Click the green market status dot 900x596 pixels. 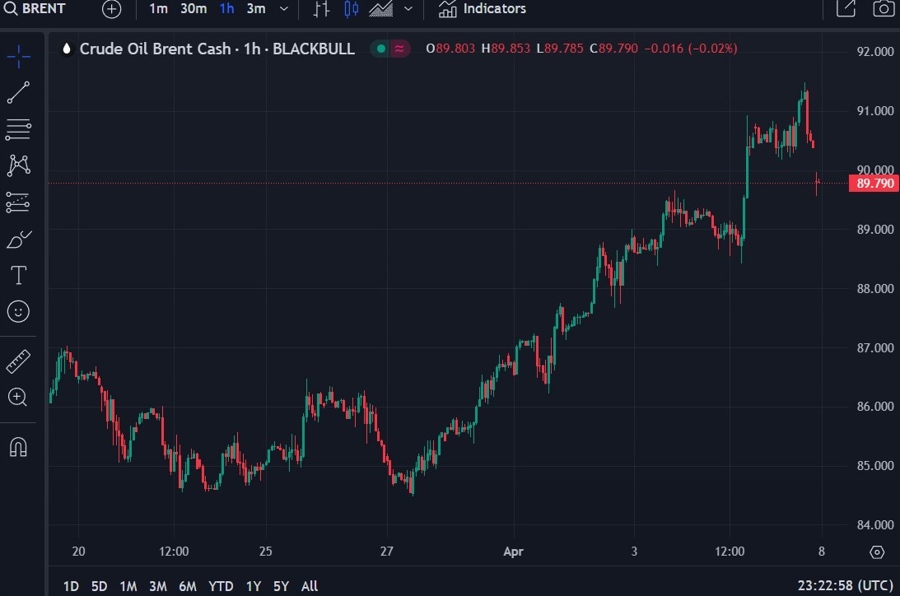(x=381, y=49)
